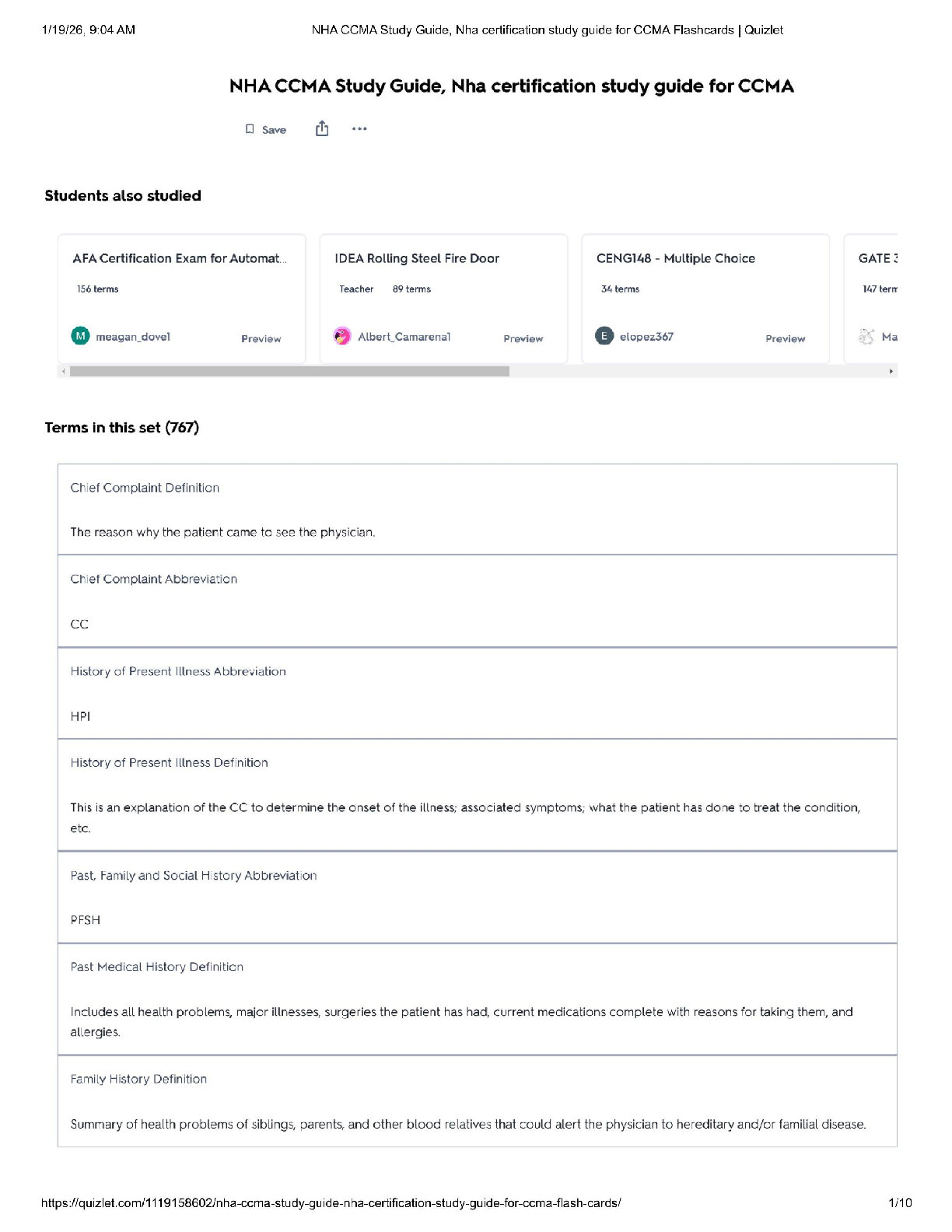
Task: Click the horizontal carousel scrollbar thumb
Action: click(289, 372)
